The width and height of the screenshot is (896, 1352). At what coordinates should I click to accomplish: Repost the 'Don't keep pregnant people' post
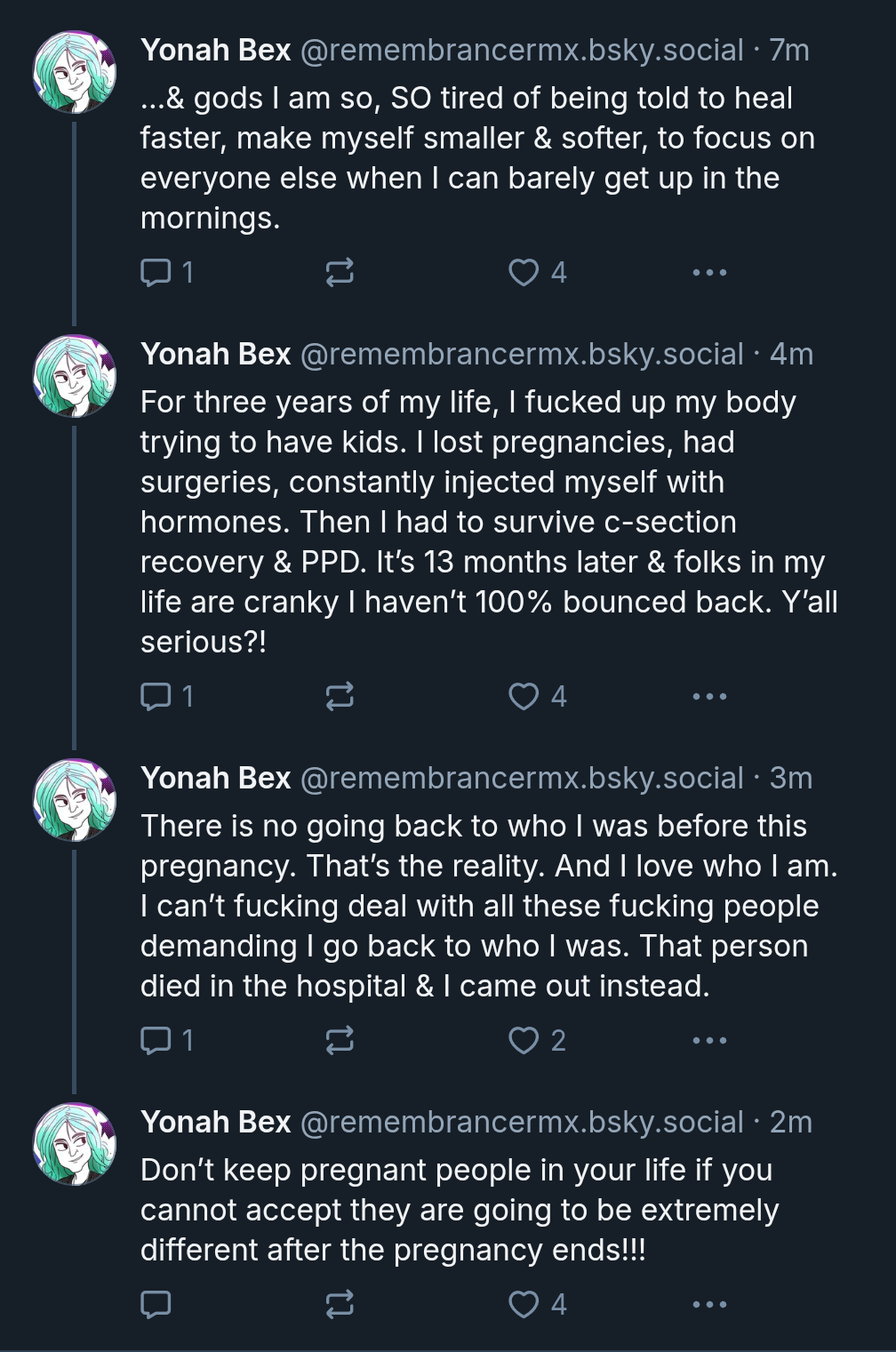[340, 1304]
